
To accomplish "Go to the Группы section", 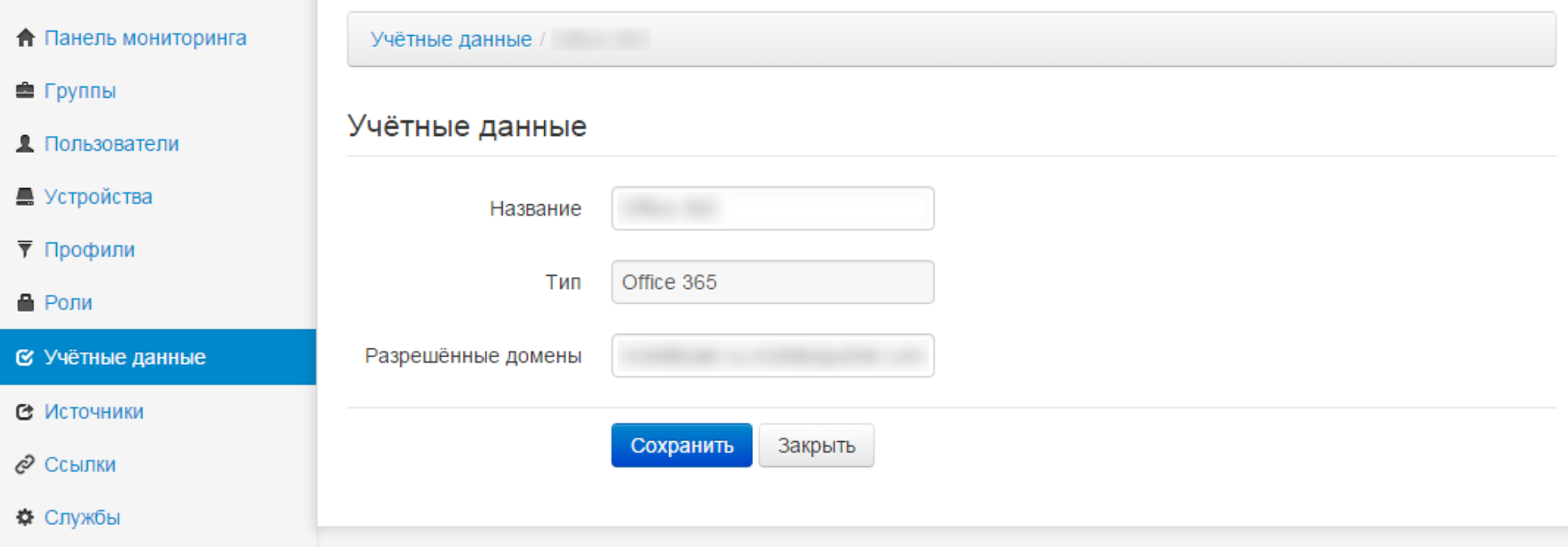I will point(80,91).
